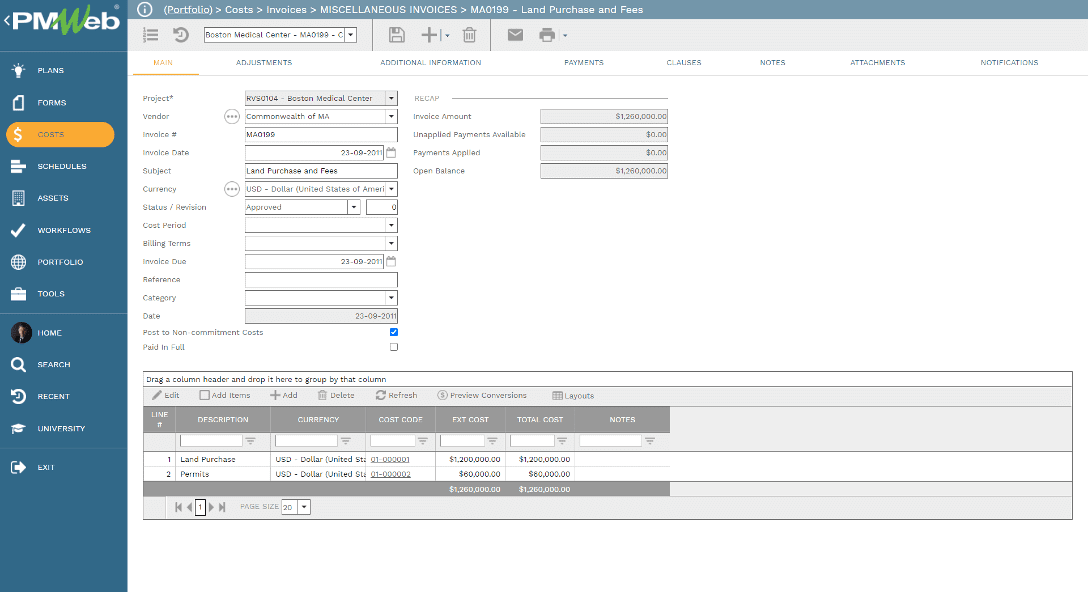Enable the Paid in Full checkbox

[393, 347]
